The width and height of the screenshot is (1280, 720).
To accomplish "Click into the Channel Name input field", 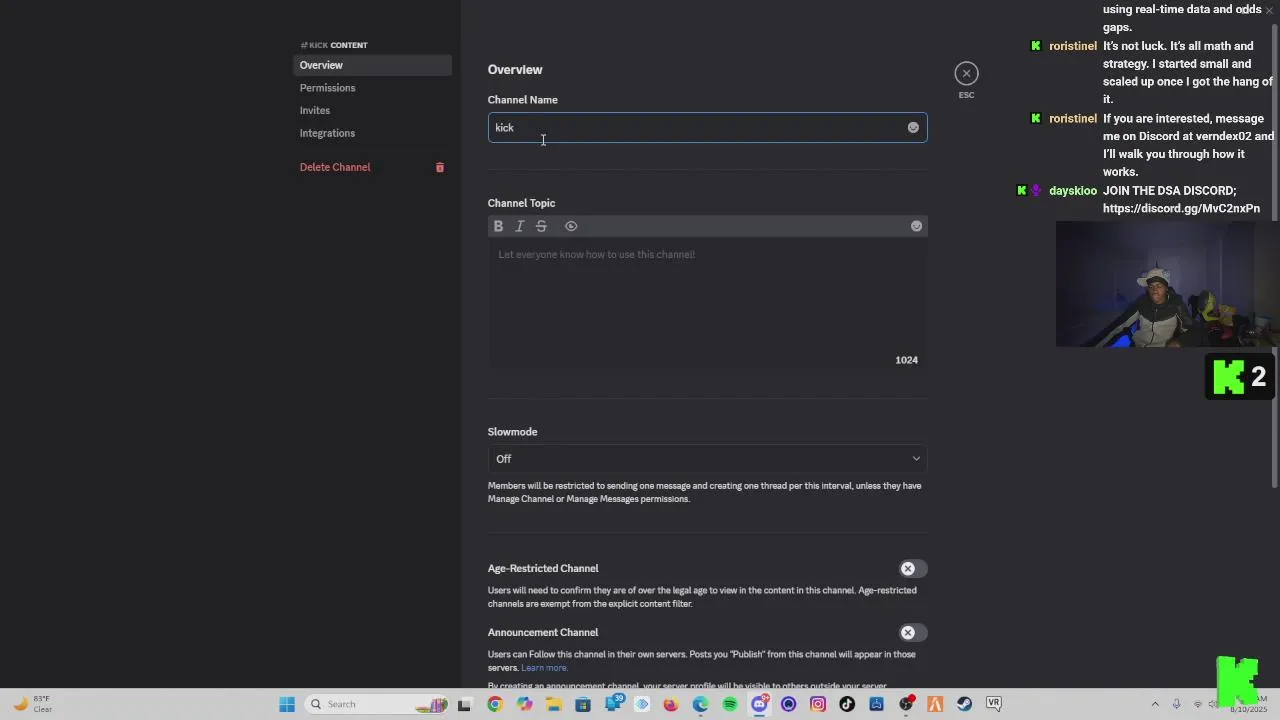I will coord(707,127).
